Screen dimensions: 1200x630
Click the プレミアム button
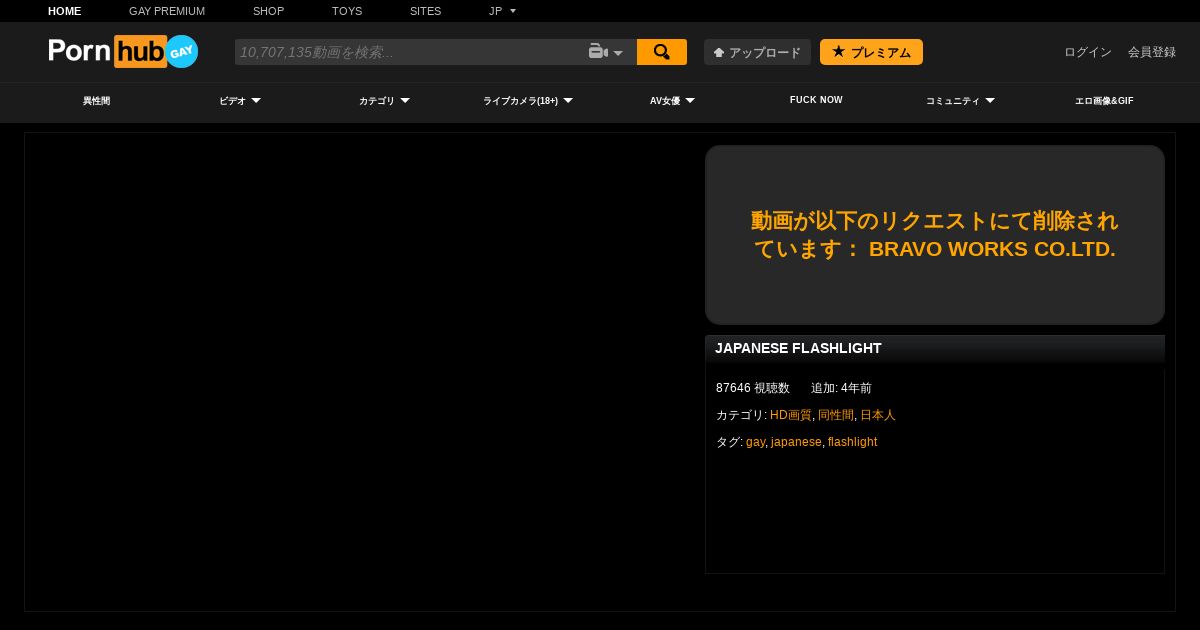(871, 52)
